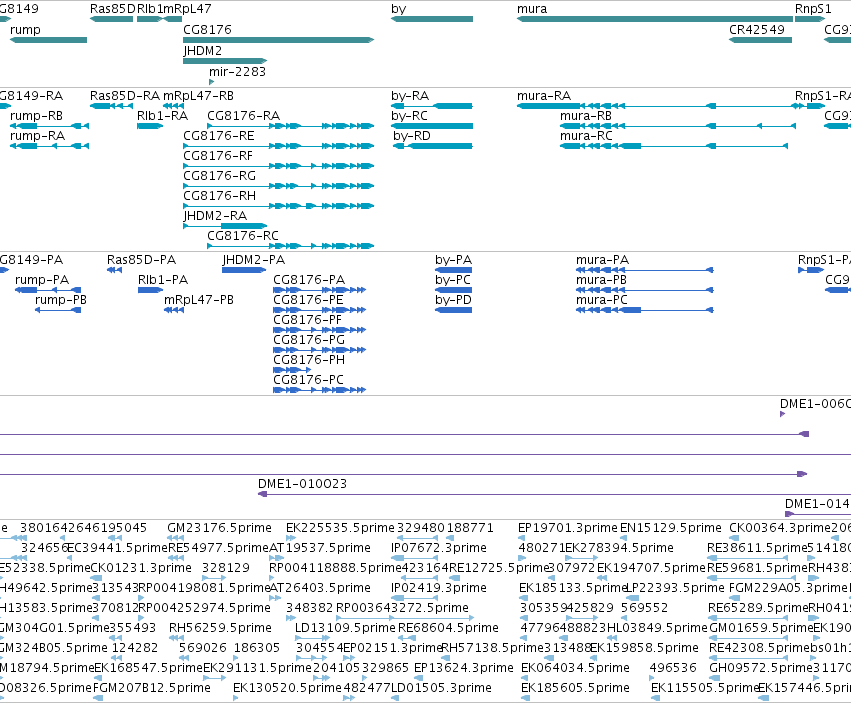Select the rump-RA transcript label
This screenshot has height=703, width=851.
[x=37, y=136]
